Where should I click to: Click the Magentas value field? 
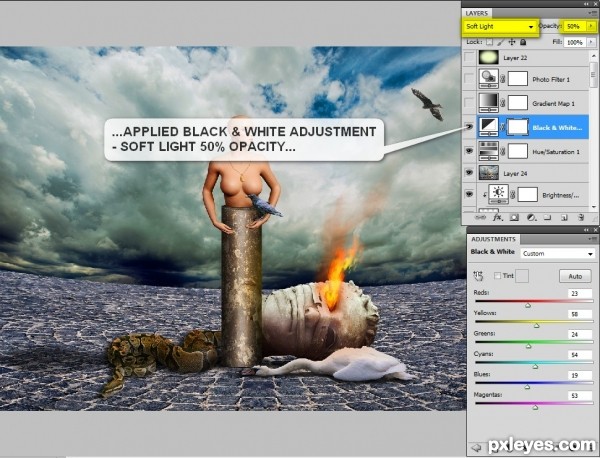pos(580,396)
